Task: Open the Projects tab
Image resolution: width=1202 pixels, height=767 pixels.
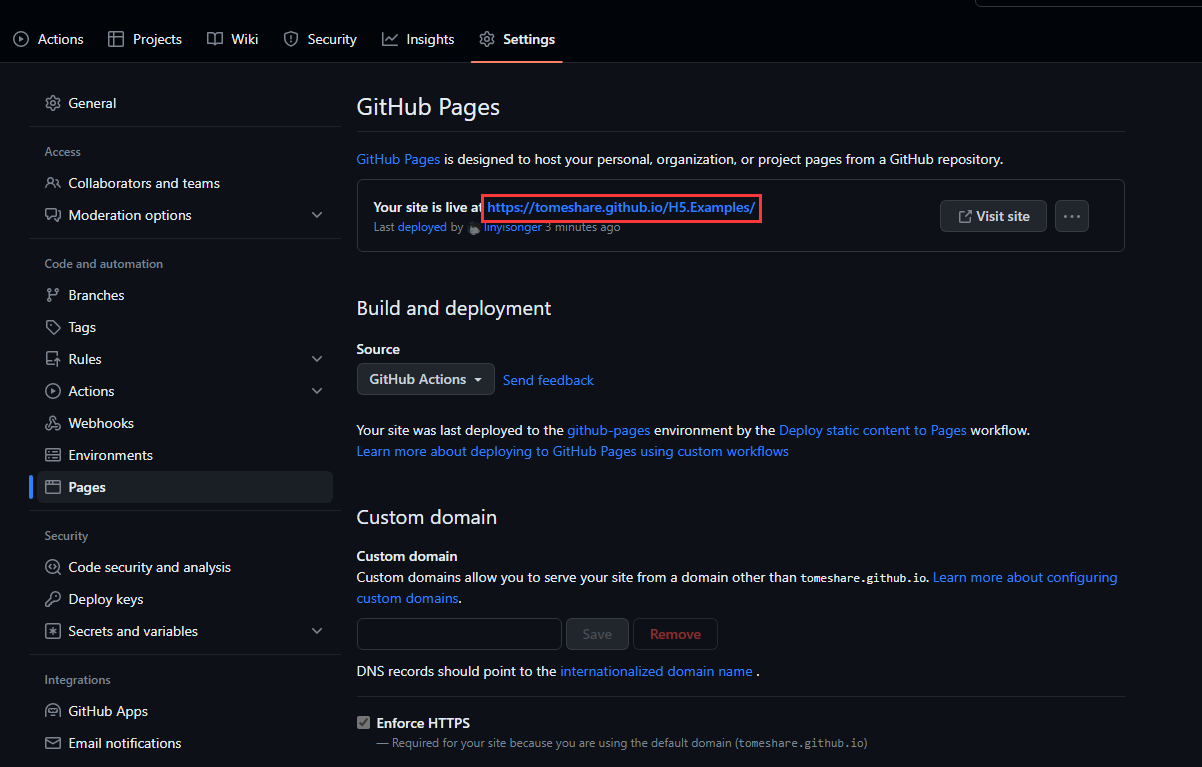Action: [144, 39]
